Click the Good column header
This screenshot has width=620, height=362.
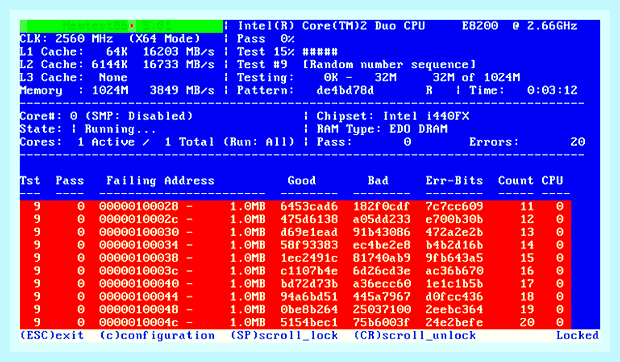[302, 181]
